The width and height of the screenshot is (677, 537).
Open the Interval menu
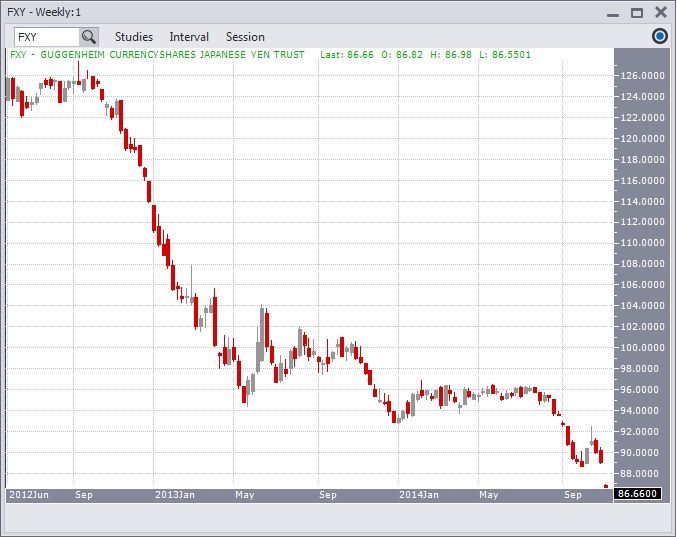click(x=189, y=37)
